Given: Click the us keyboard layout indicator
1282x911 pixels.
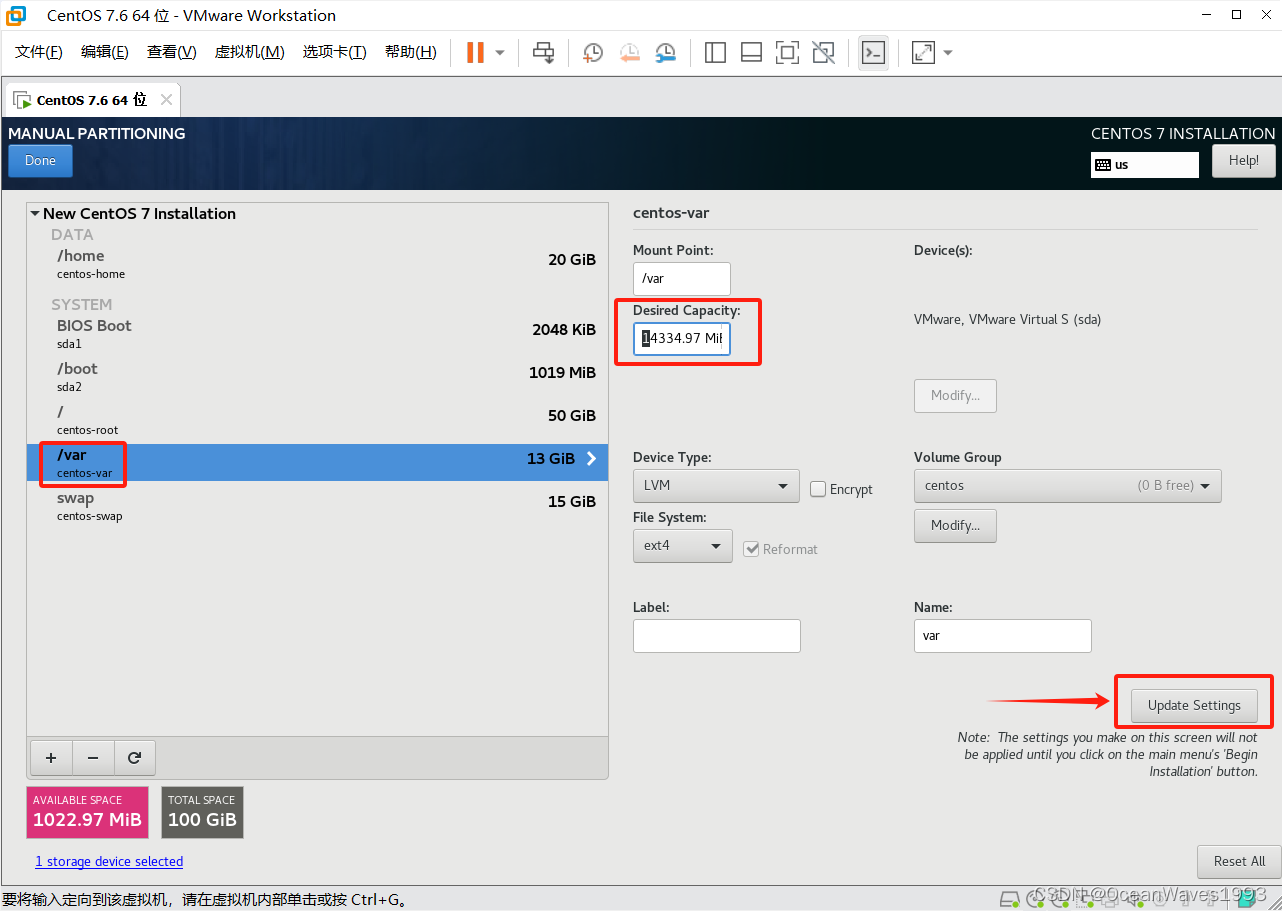Looking at the screenshot, I should [1144, 165].
